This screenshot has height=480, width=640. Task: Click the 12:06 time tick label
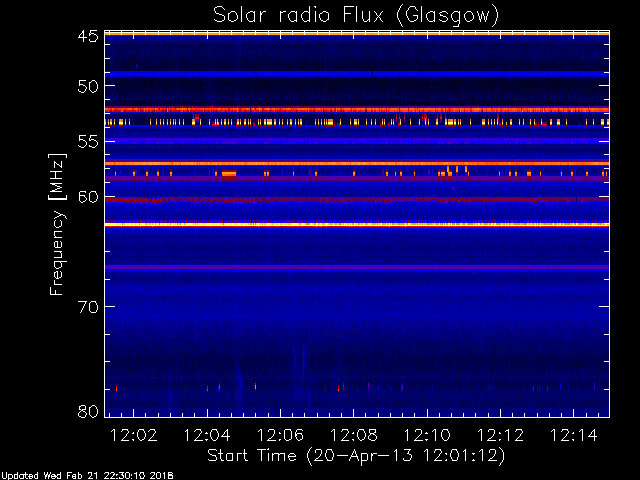tap(280, 435)
